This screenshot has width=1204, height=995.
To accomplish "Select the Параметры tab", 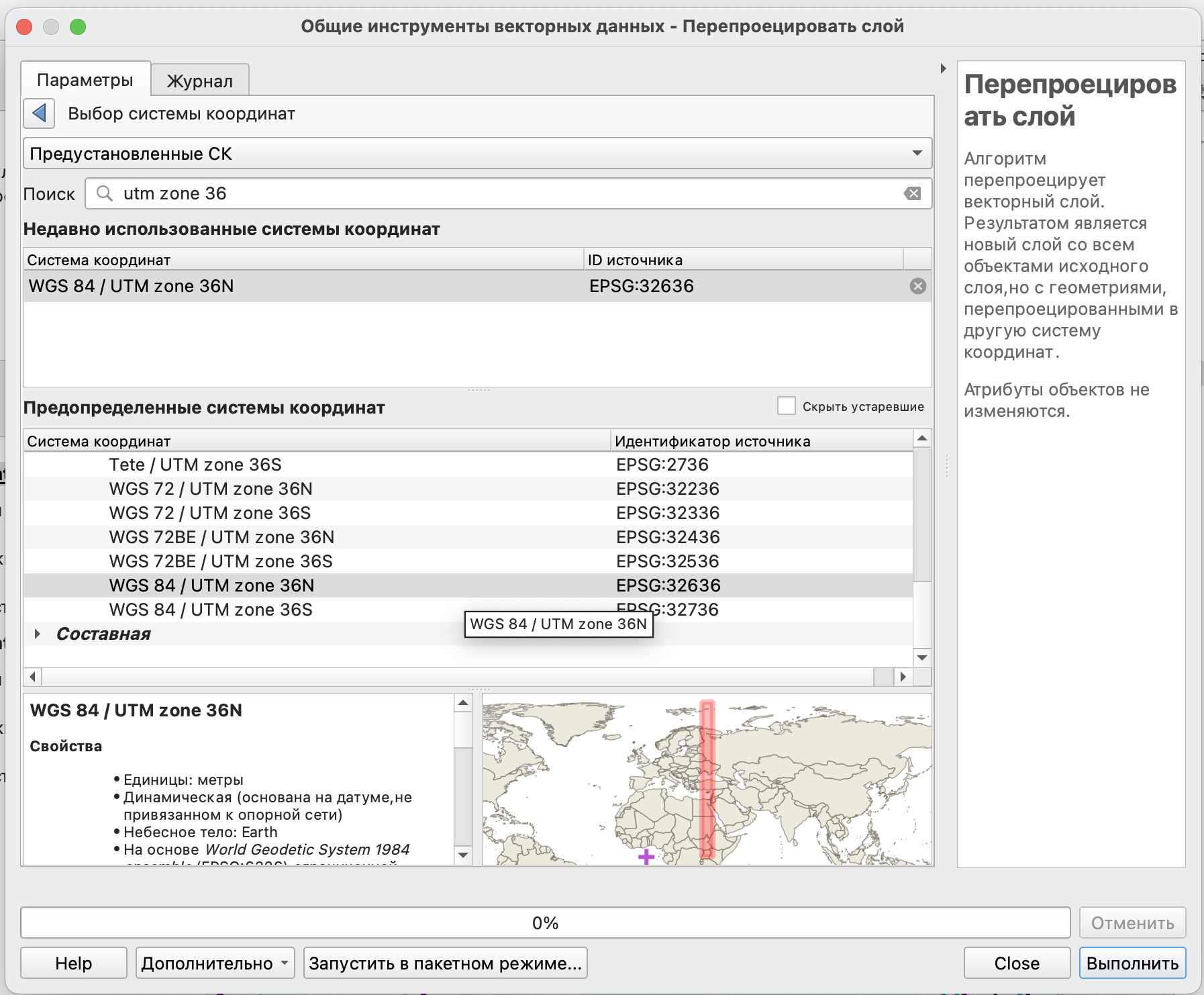I will [85, 81].
